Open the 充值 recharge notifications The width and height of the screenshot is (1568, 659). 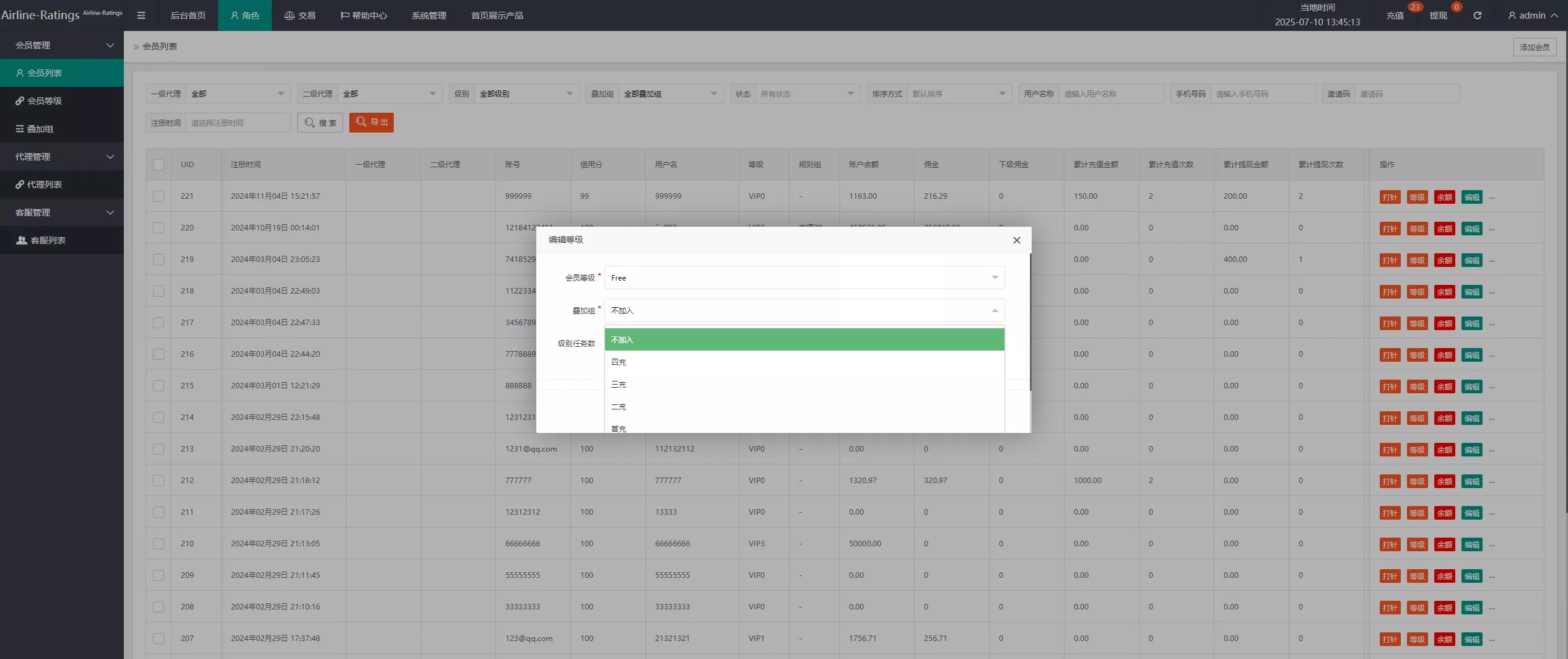1395,15
